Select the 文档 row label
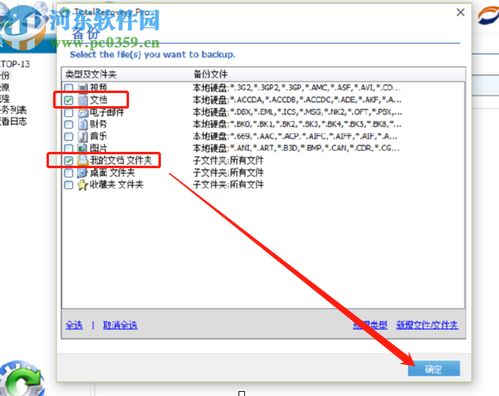Screen dimensions: 499x396 [98, 100]
